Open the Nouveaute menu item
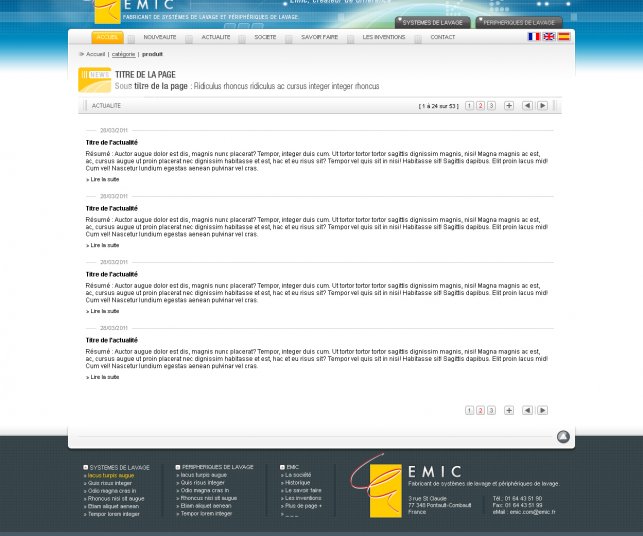 point(160,37)
